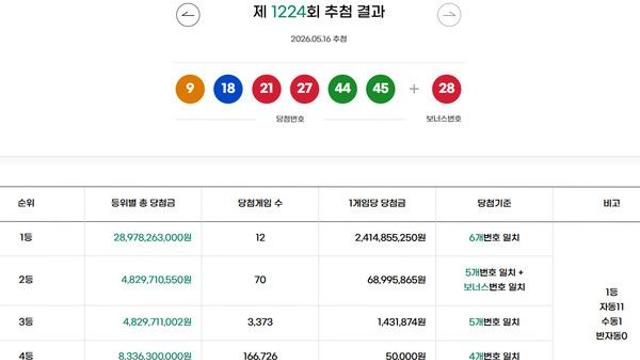
Task: Click the 순위 column header
Action: click(26, 203)
